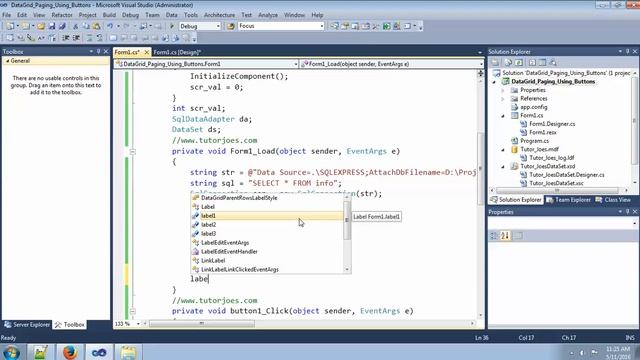Switch to the Form1.cs [Design] tab

[177, 52]
